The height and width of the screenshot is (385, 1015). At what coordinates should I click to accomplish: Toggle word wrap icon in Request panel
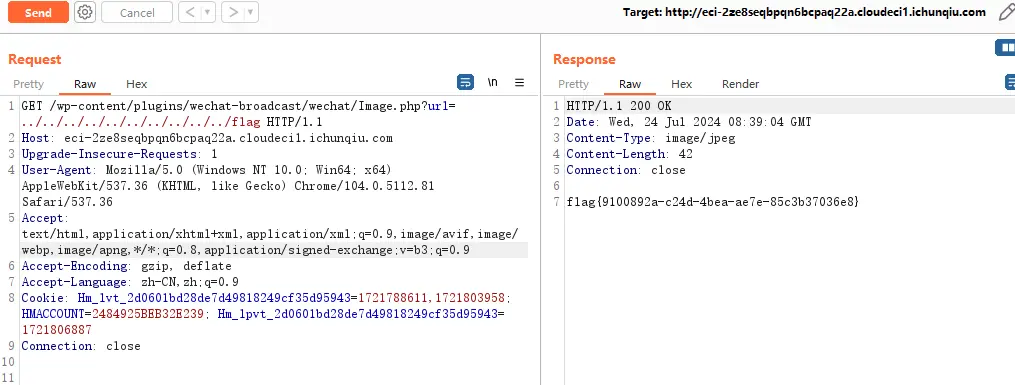(465, 82)
